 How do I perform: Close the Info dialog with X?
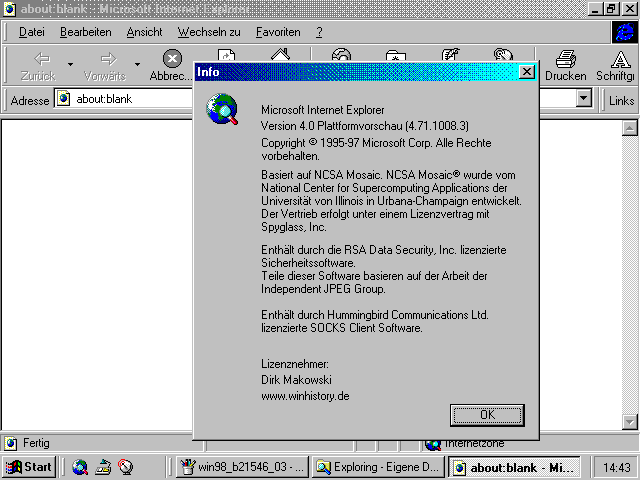click(527, 72)
